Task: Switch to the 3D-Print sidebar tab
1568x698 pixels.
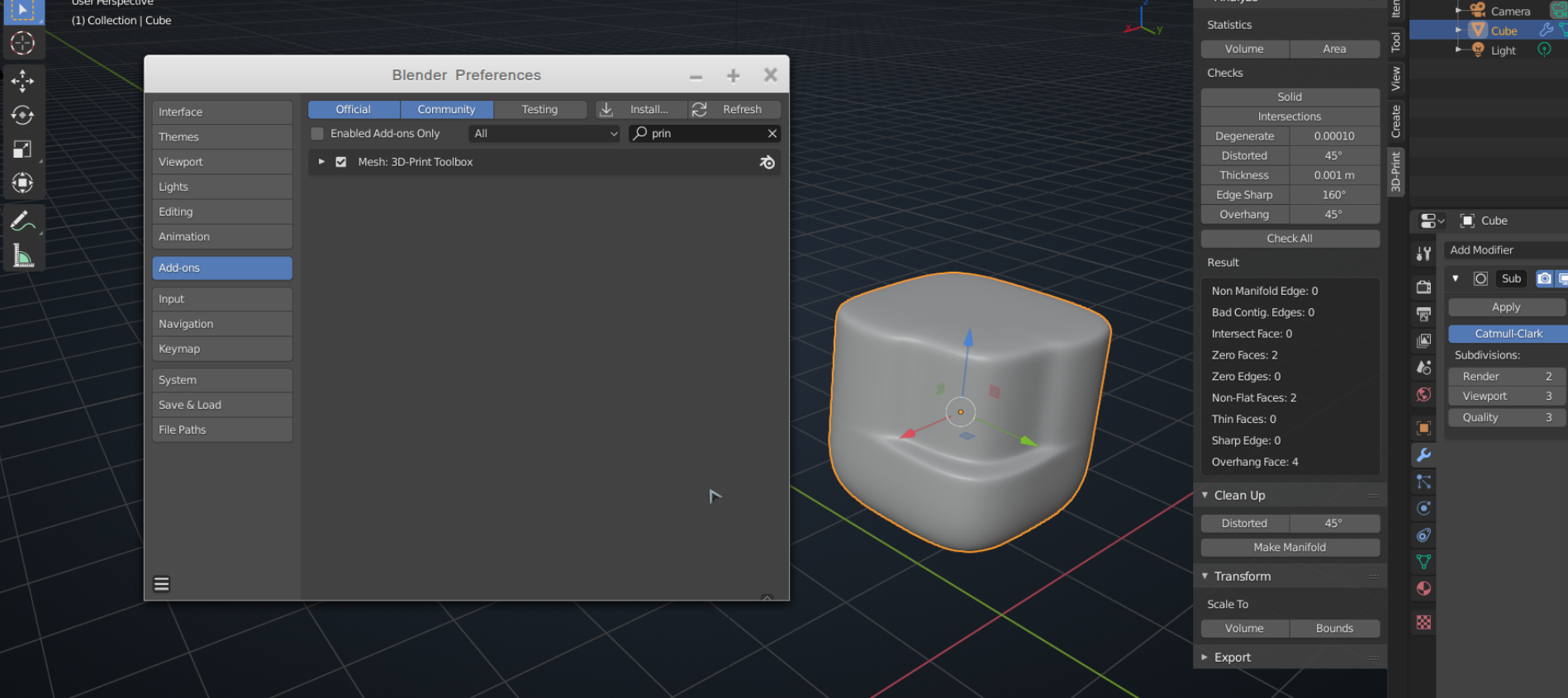Action: click(1395, 171)
